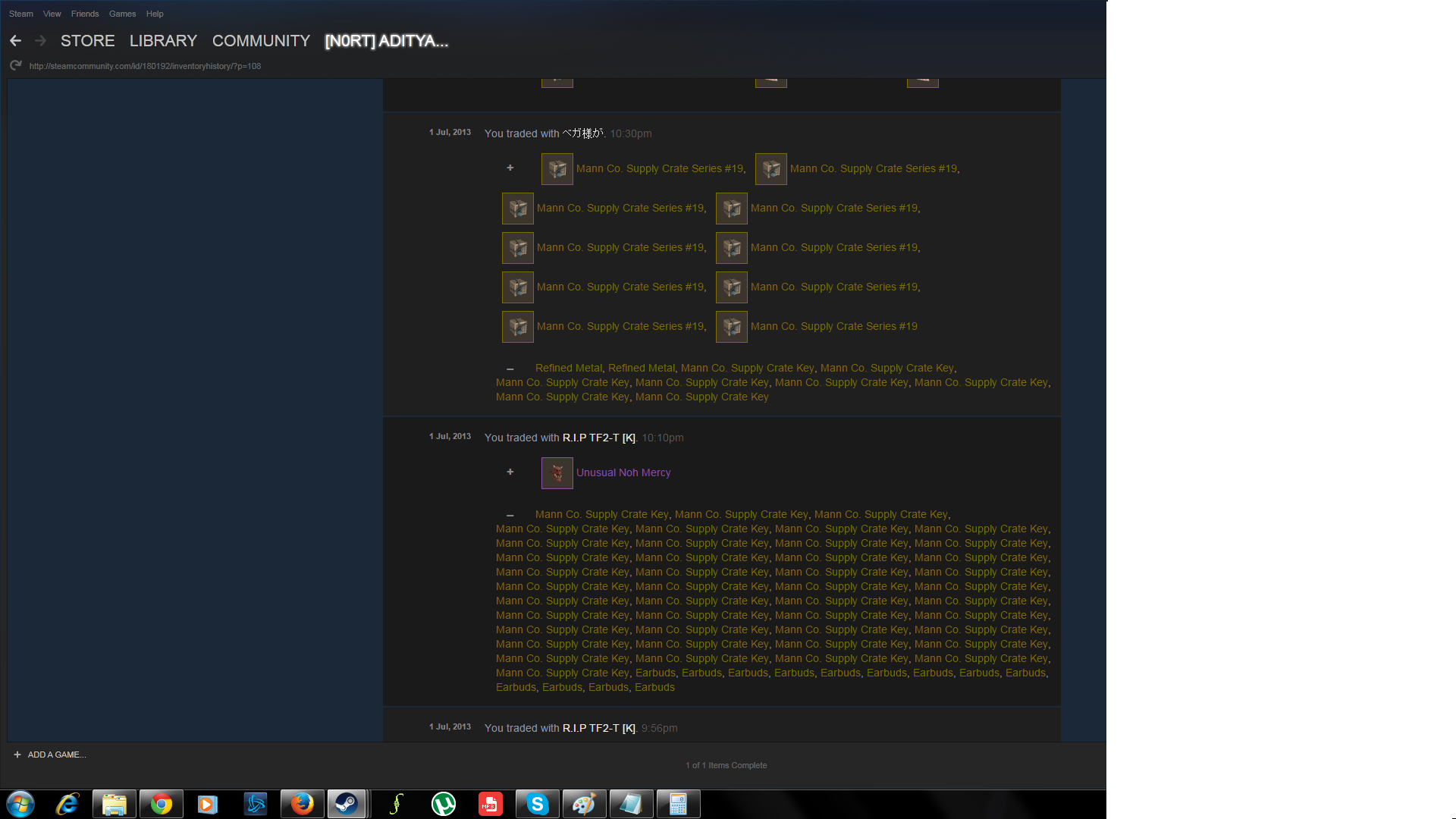
Task: Click the Unusual Noh Mercy item icon
Action: pyautogui.click(x=557, y=473)
